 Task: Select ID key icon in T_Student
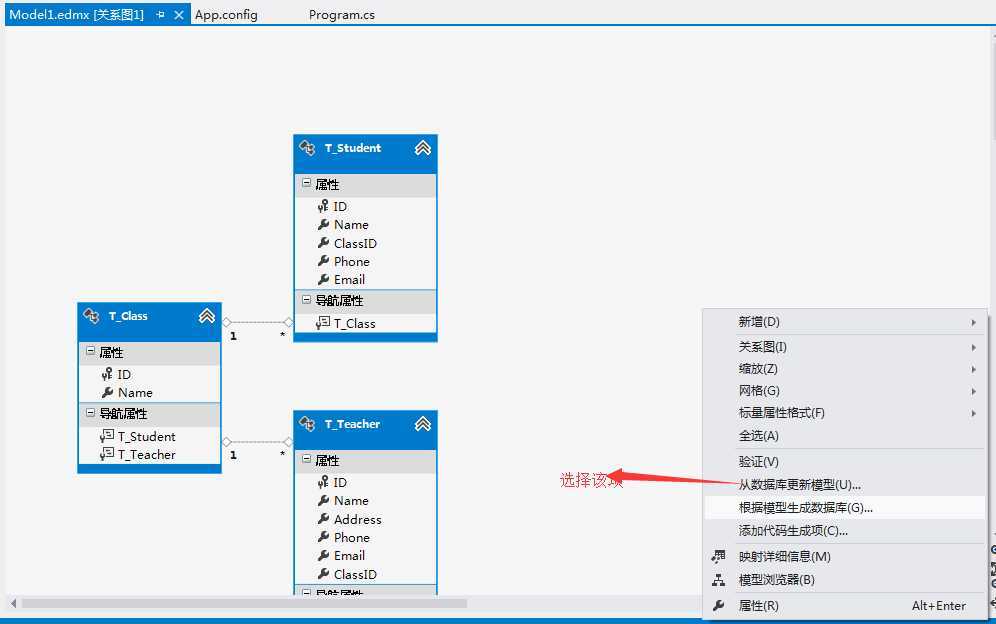pos(323,206)
